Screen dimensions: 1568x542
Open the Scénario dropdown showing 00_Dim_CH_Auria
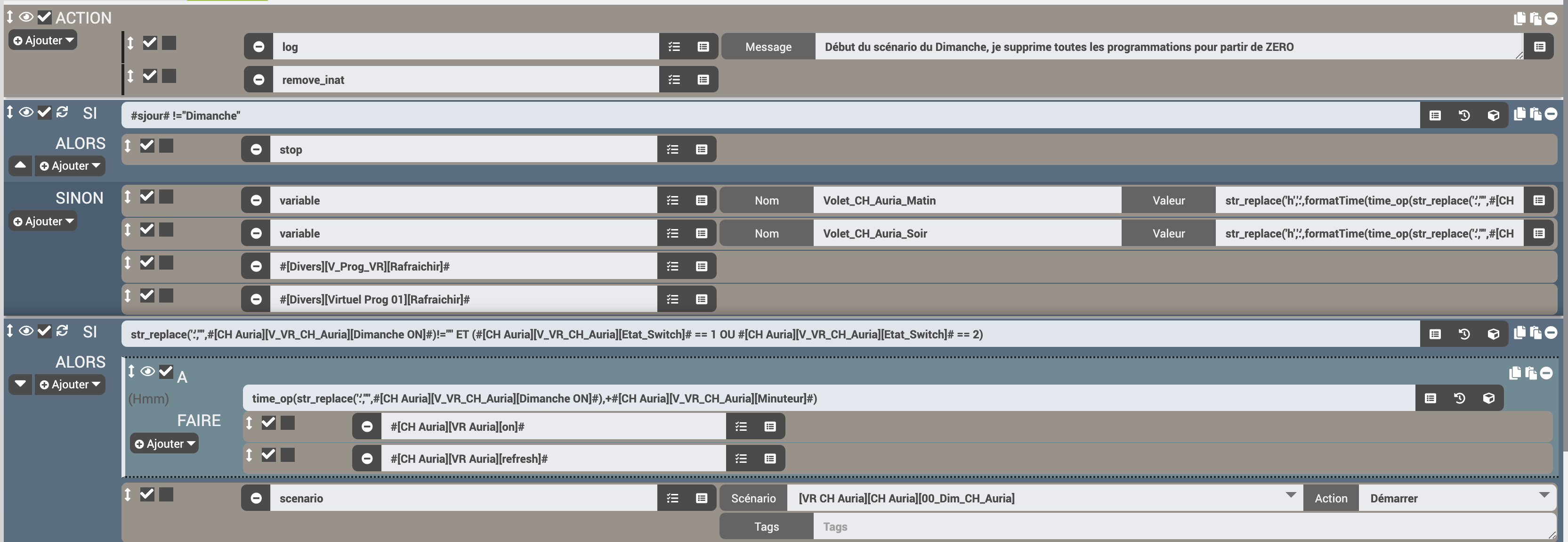1044,498
